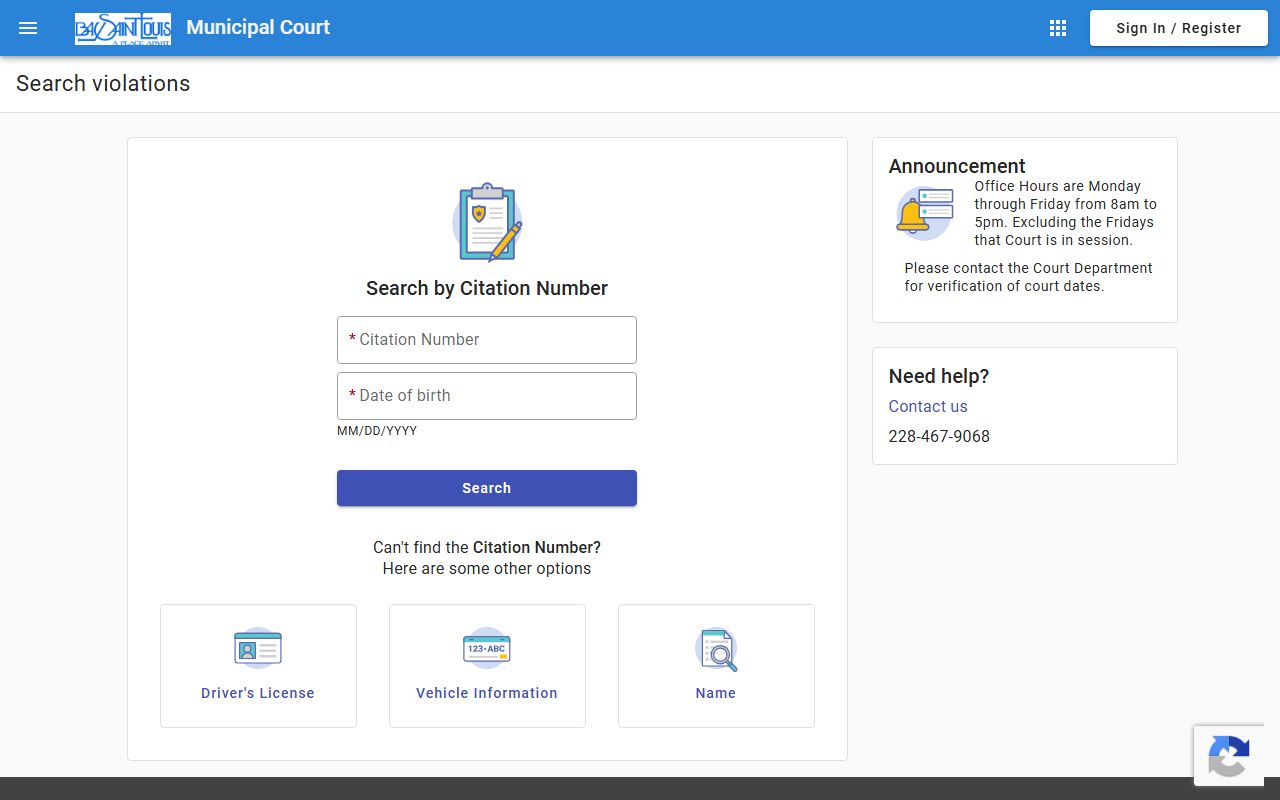
Task: Click the citation clipboard illustration
Action: pos(487,222)
